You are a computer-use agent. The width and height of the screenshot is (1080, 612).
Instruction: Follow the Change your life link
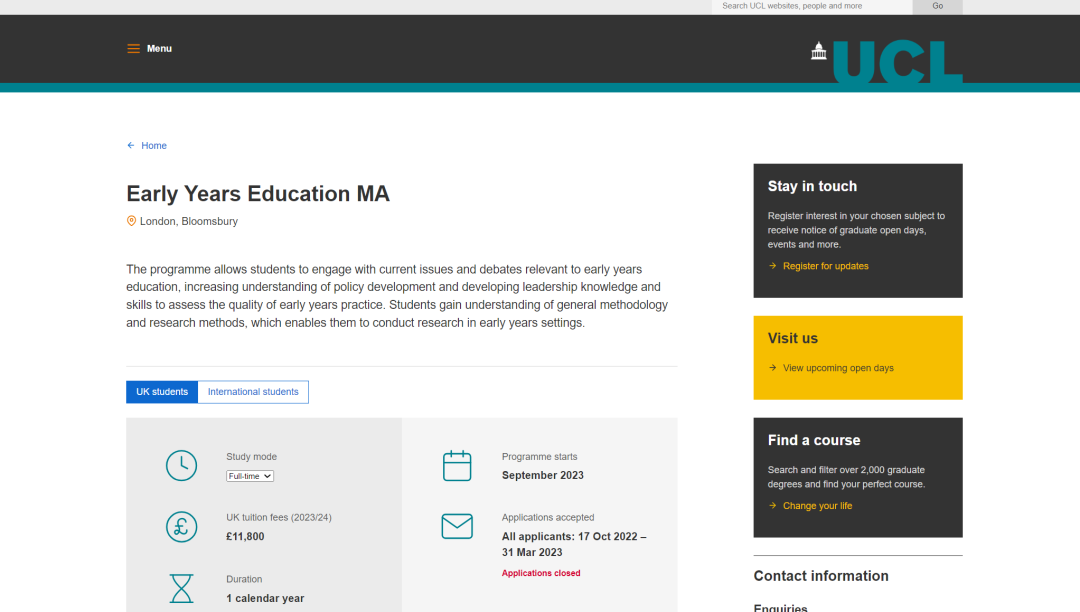coord(818,505)
